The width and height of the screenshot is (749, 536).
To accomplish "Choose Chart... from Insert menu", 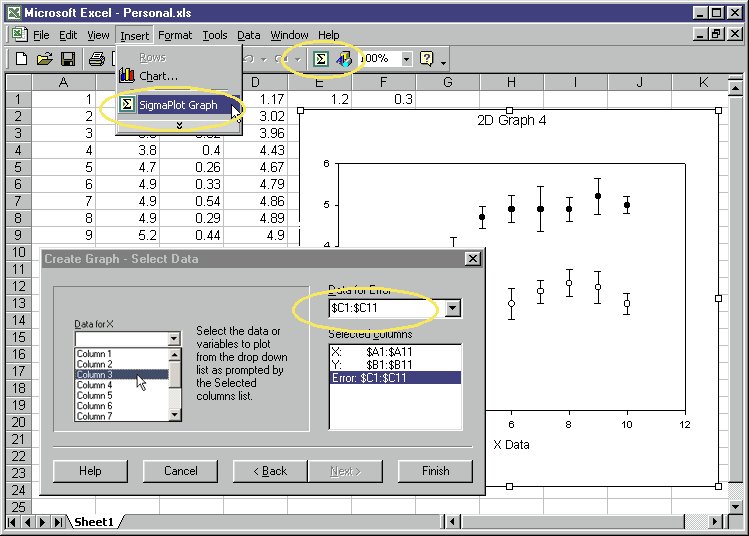I will click(x=158, y=76).
